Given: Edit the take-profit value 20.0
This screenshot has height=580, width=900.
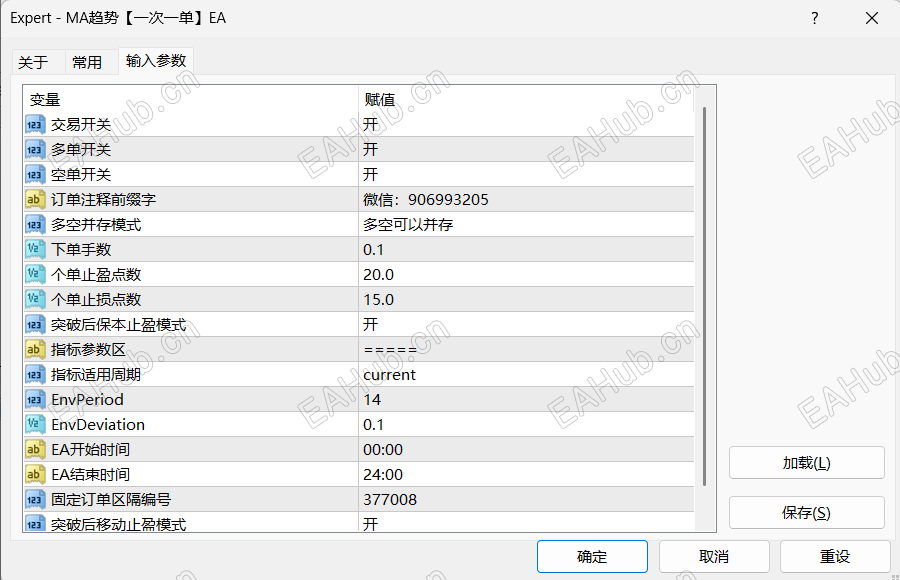Looking at the screenshot, I should tap(526, 274).
